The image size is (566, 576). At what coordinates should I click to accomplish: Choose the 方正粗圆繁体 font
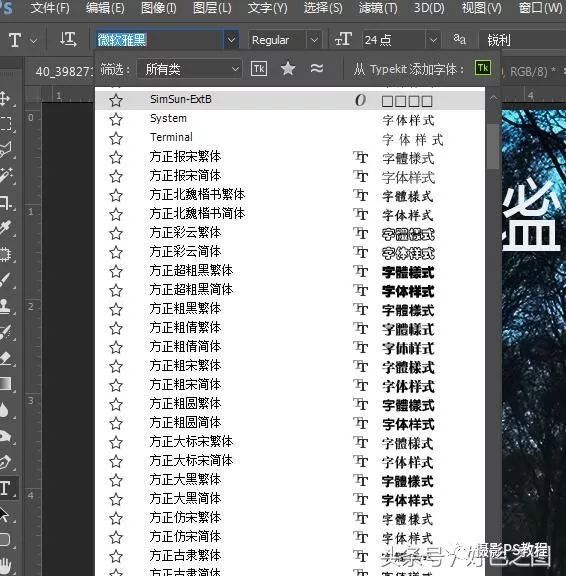(290, 404)
